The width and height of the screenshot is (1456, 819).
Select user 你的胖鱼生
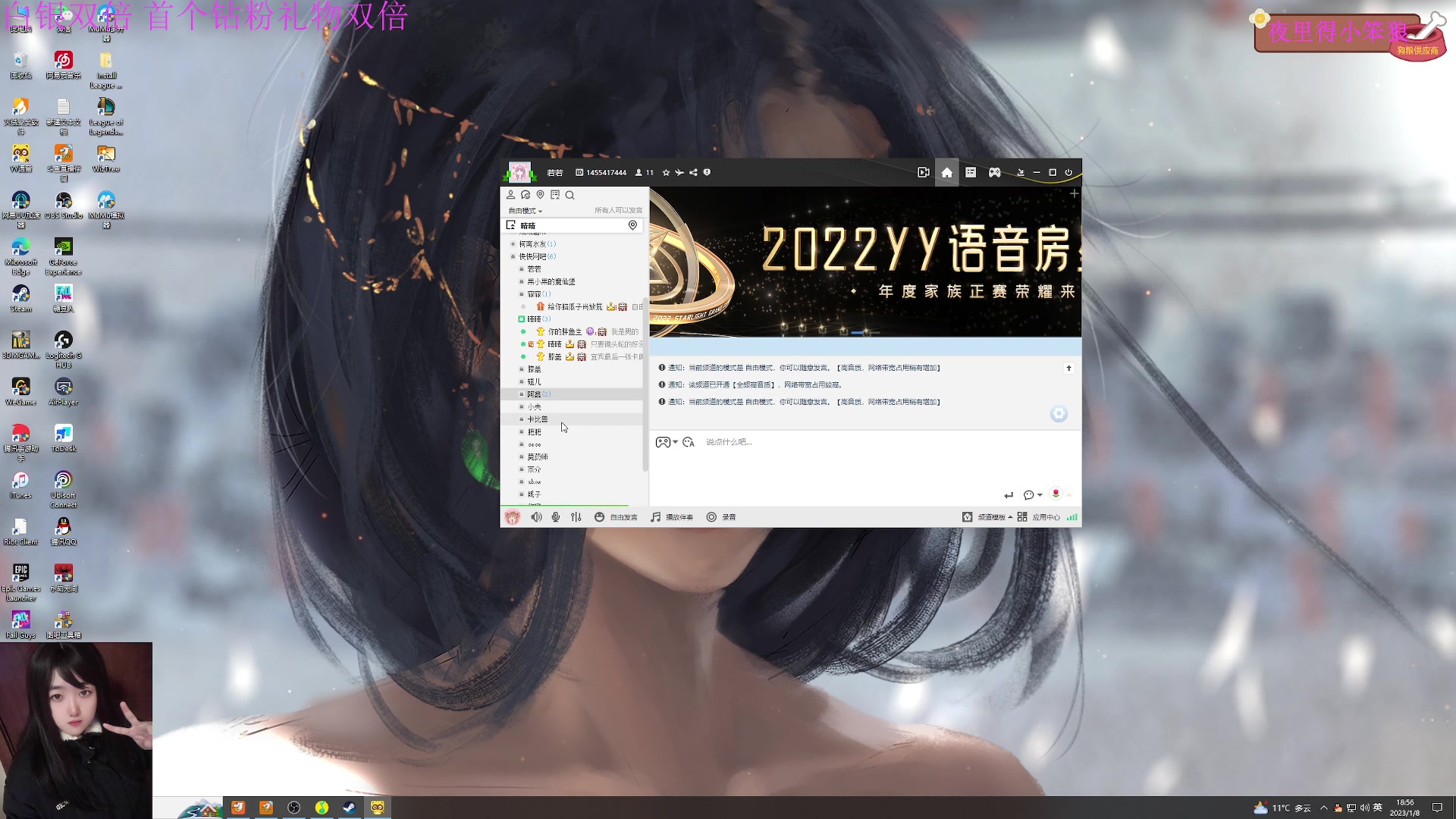565,332
